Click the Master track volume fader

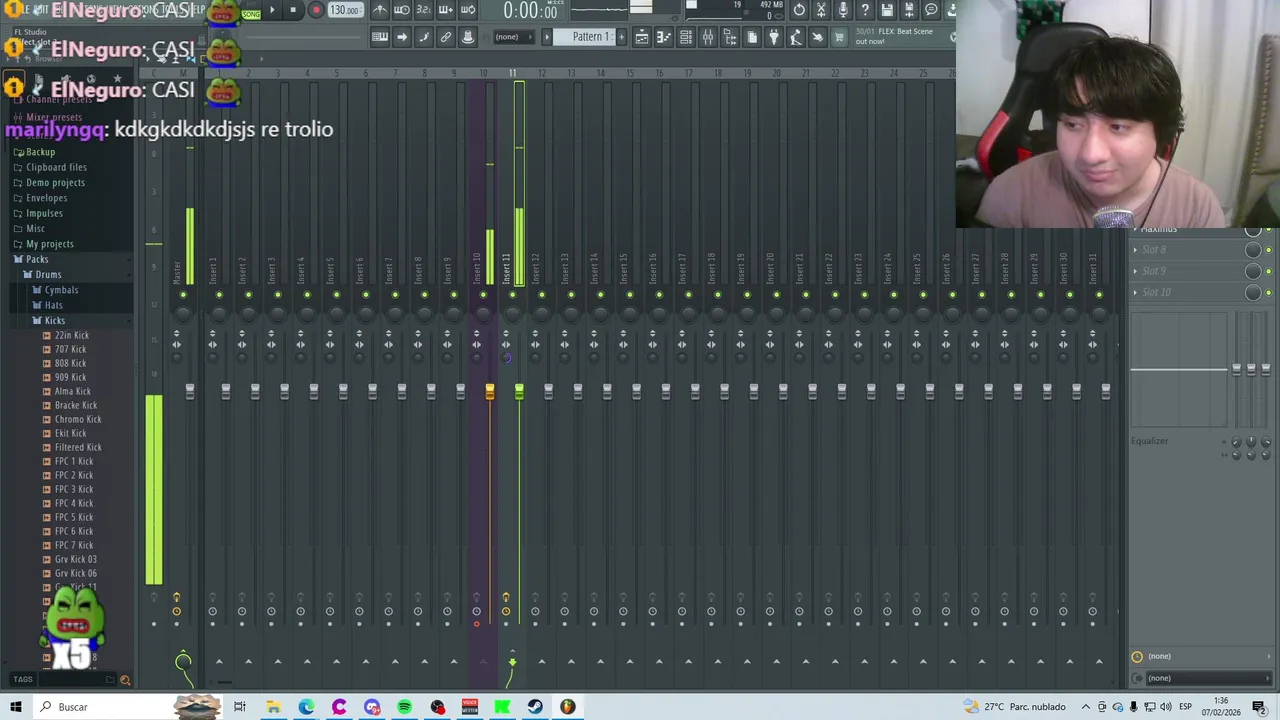(x=190, y=392)
